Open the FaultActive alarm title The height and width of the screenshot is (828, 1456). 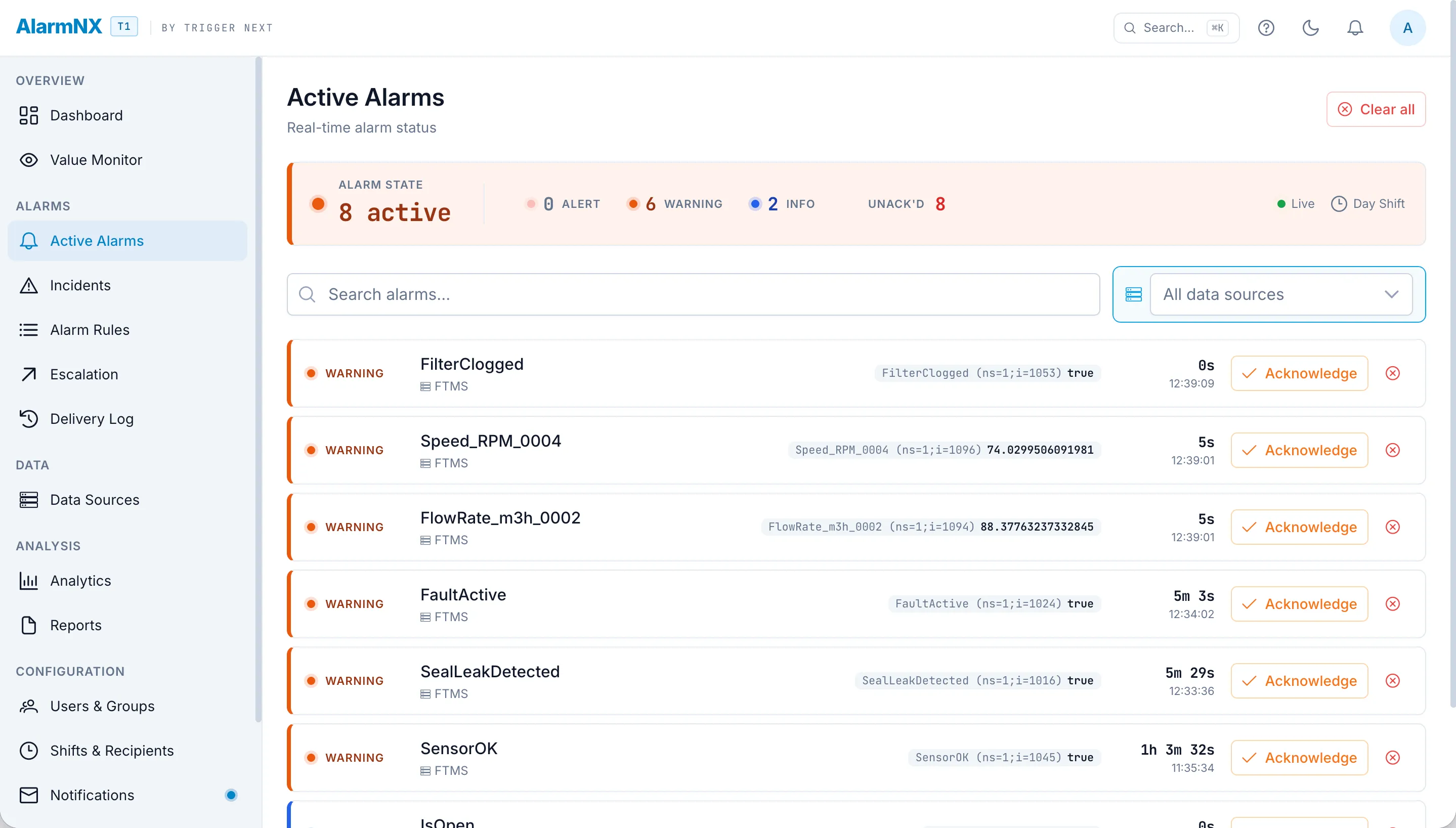click(463, 594)
